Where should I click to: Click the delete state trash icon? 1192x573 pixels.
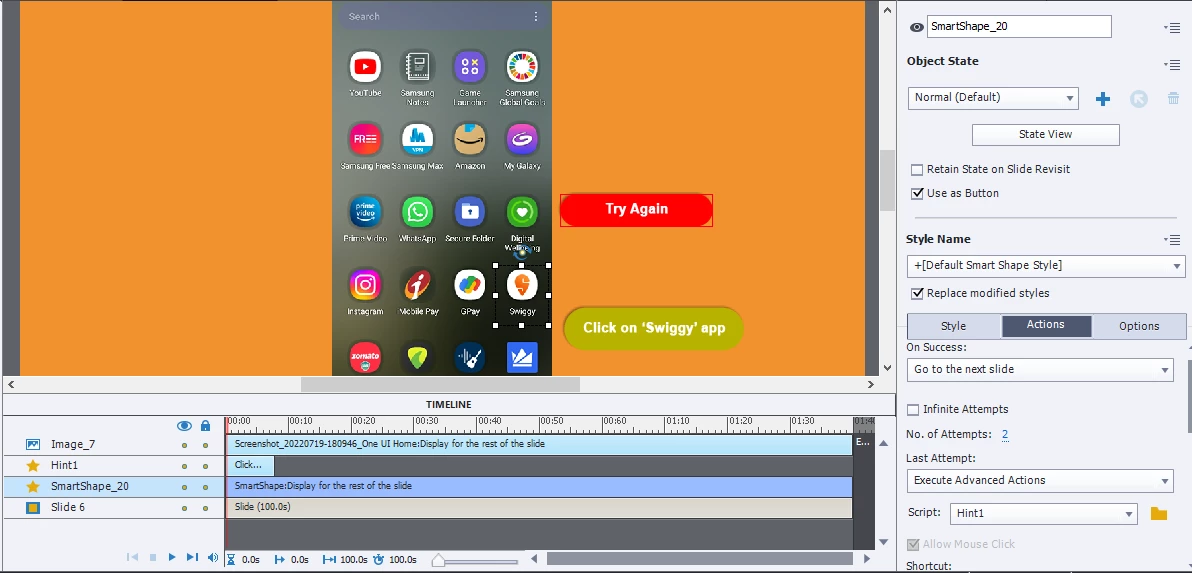click(x=1174, y=99)
